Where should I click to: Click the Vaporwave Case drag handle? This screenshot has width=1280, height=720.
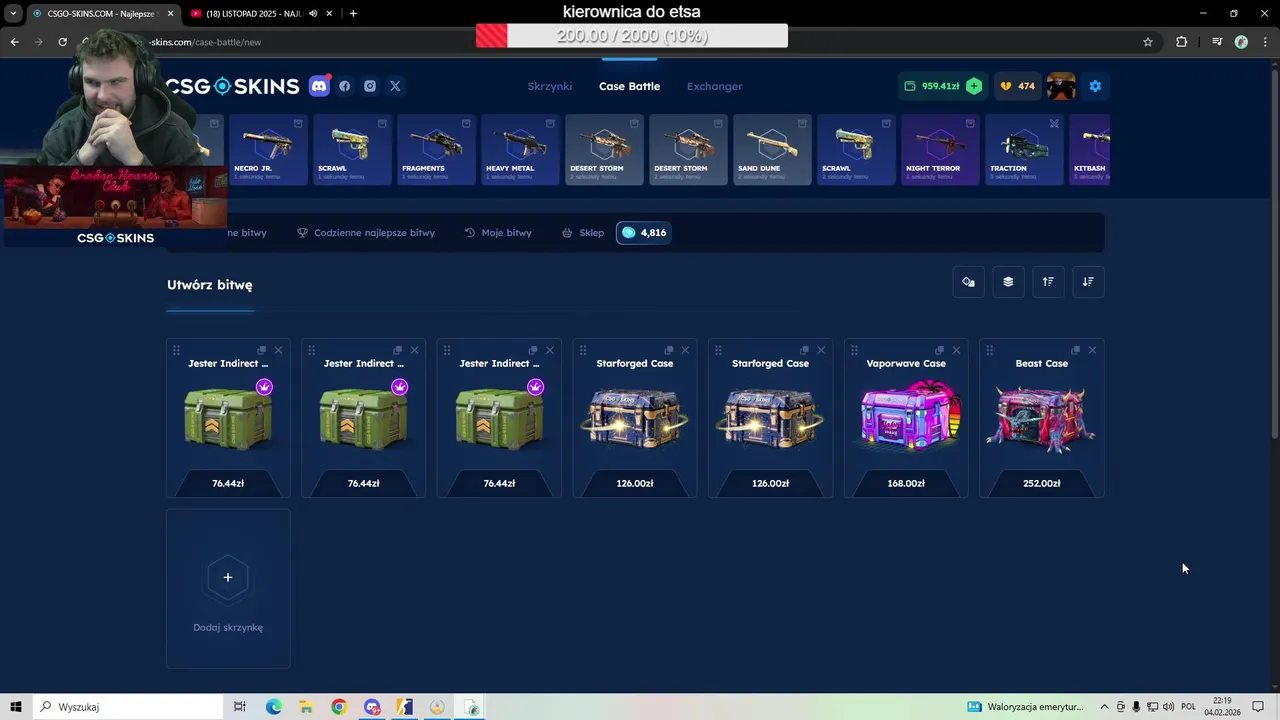point(854,350)
